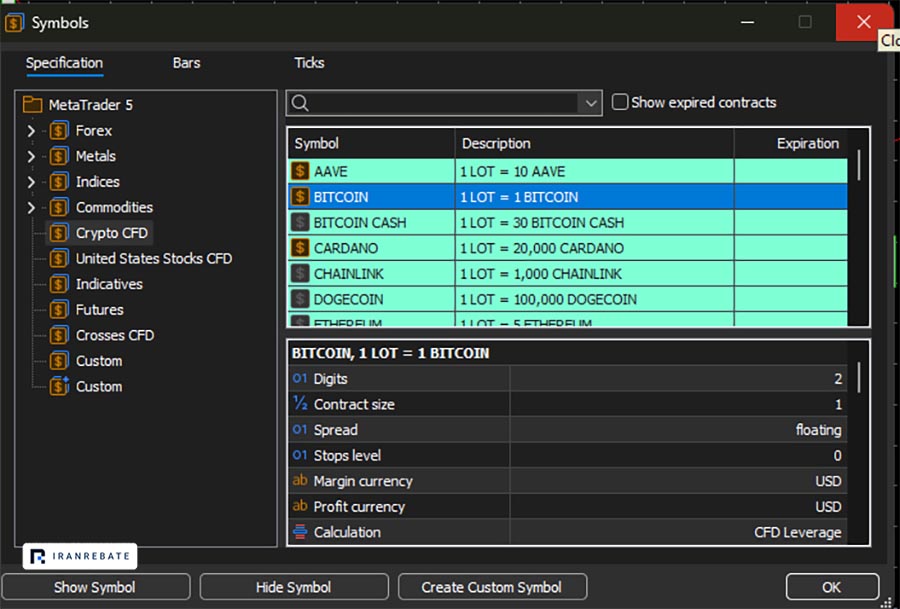Sort by the Symbol column header
The height and width of the screenshot is (609, 900).
click(371, 143)
